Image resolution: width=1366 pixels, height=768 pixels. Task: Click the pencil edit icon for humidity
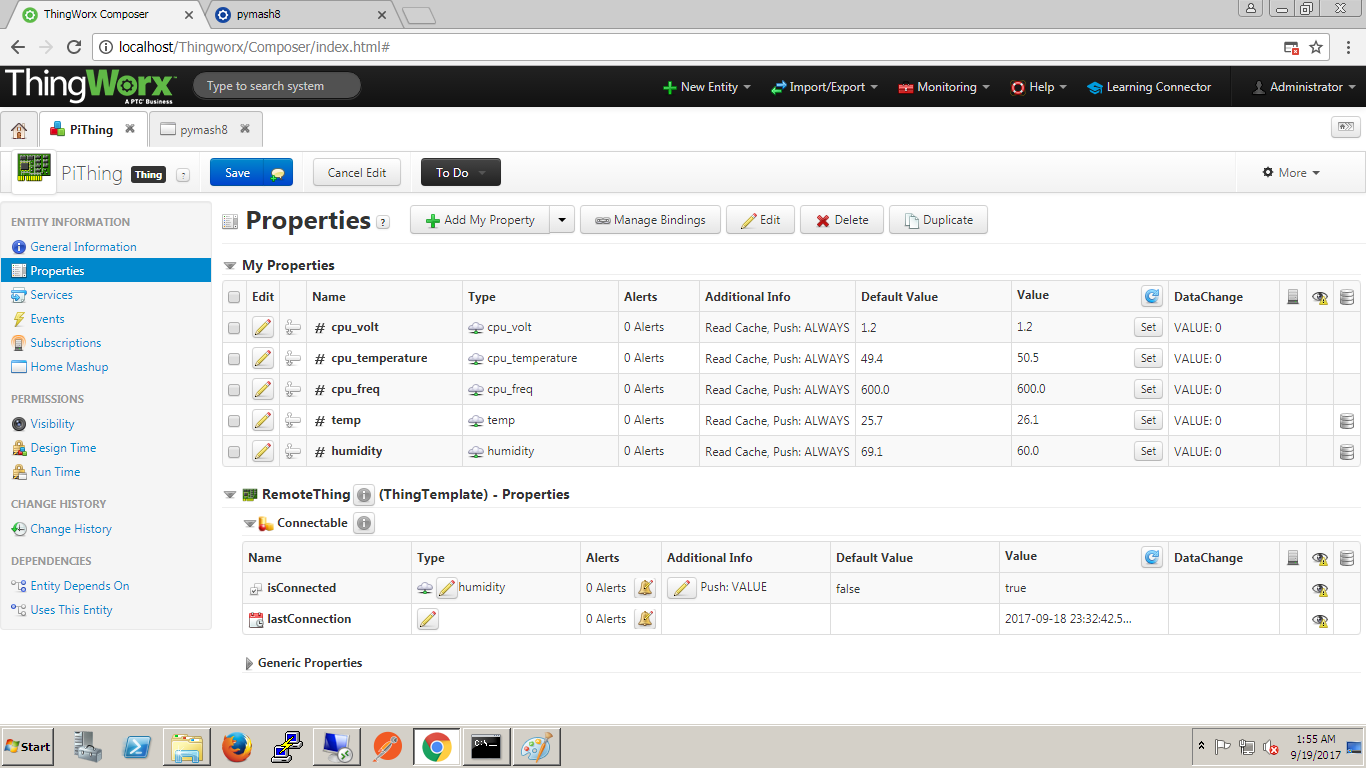[262, 451]
